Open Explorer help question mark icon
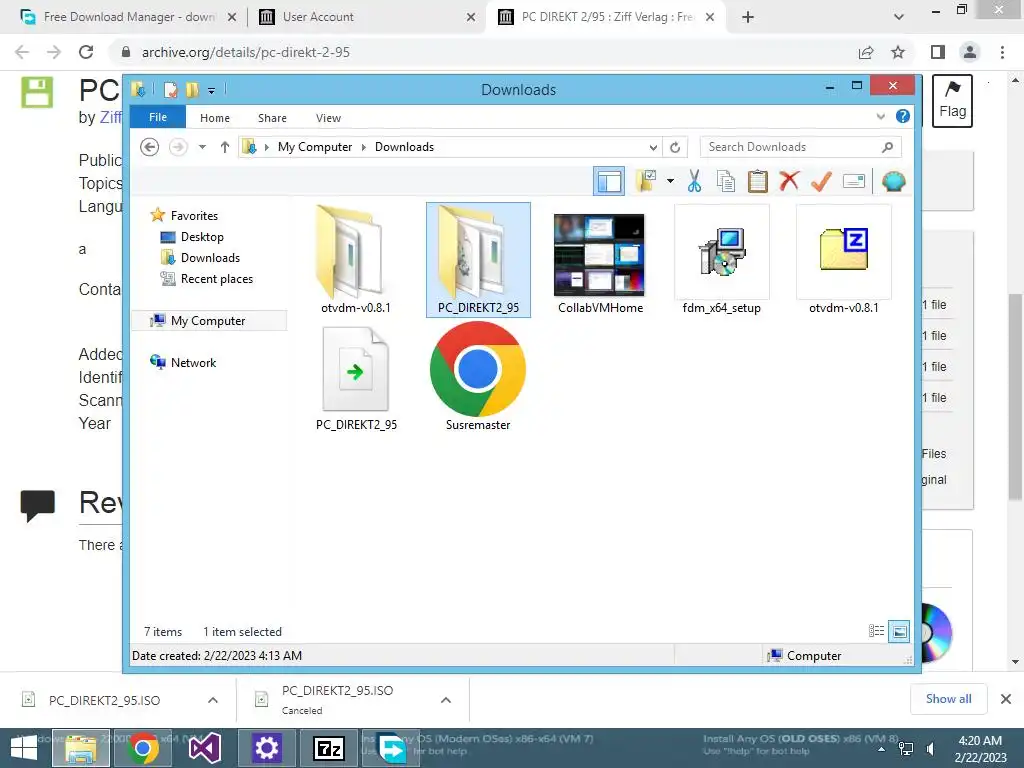Viewport: 1024px width, 768px height. [903, 116]
